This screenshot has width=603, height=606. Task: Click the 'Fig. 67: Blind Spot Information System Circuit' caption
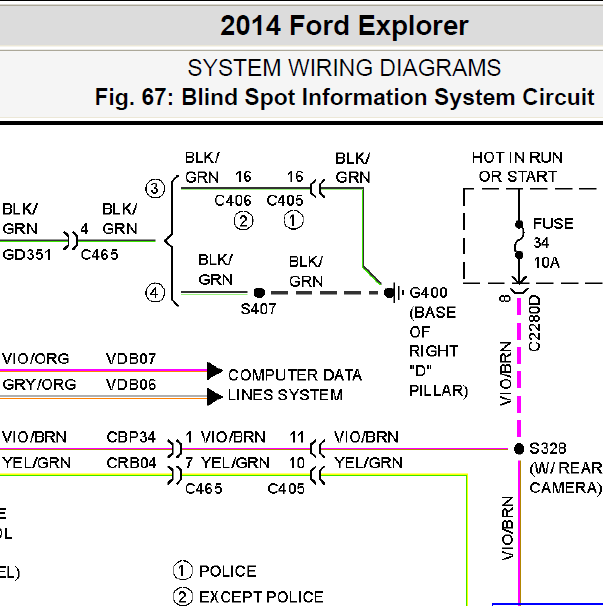point(344,97)
